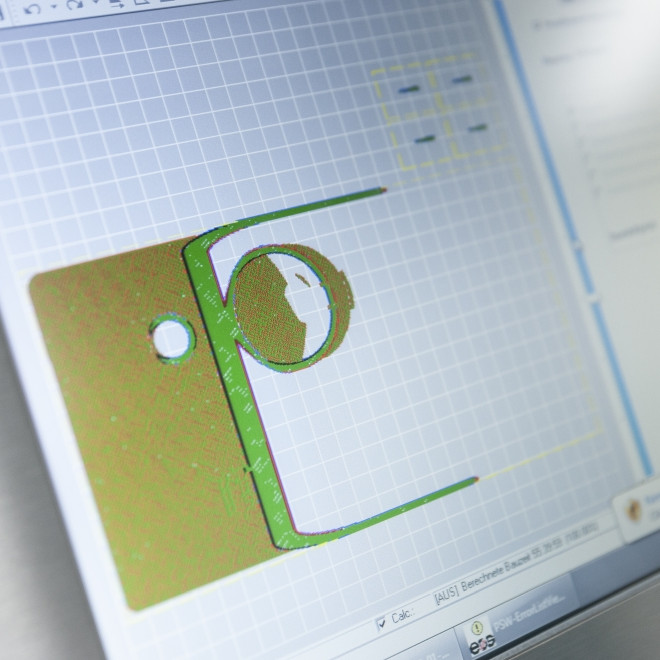Select the bottom-right small part in yellow frame
Screen dimensions: 660x660
(477, 127)
